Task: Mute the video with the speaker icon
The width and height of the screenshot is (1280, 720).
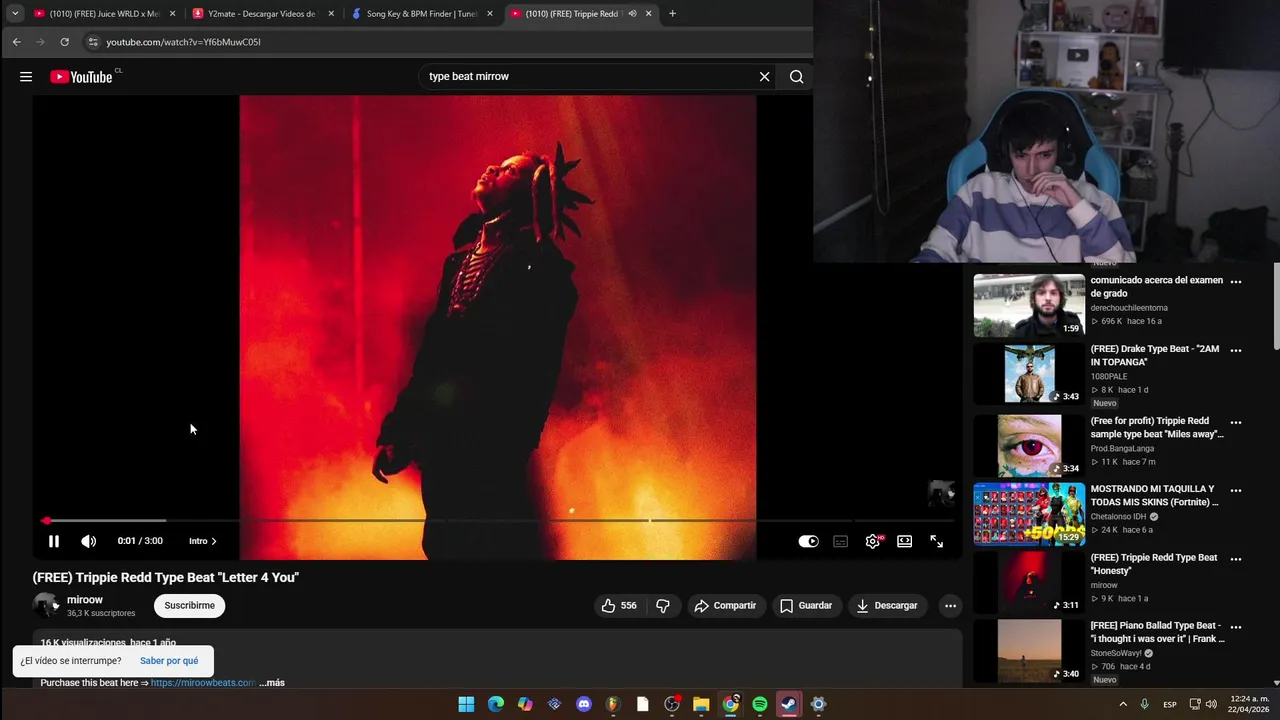Action: click(x=89, y=541)
